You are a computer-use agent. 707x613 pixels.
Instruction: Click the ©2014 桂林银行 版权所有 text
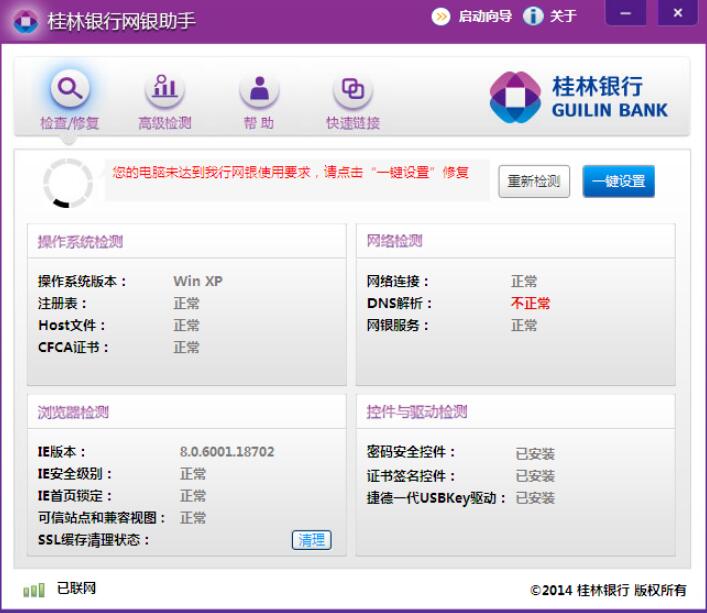pos(608,590)
